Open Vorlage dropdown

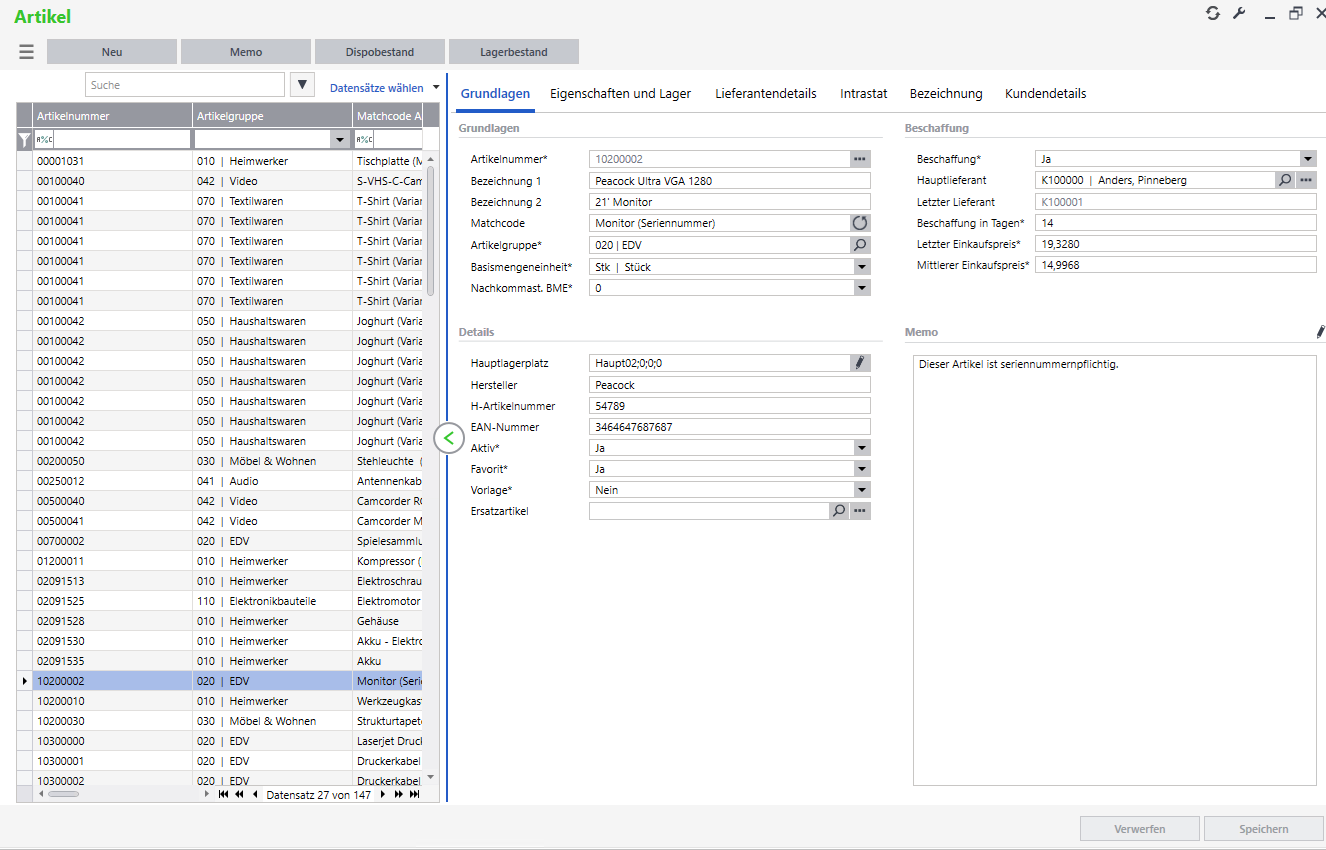pos(862,490)
